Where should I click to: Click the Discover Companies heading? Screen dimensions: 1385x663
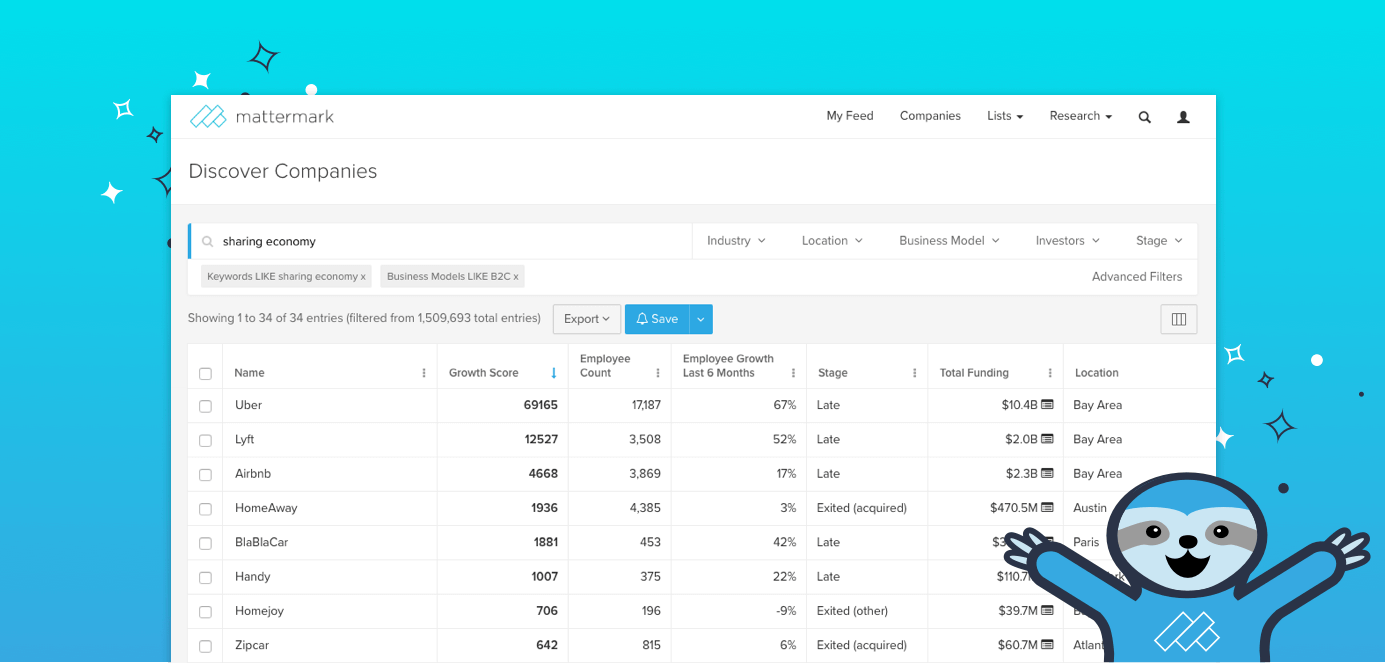[283, 171]
